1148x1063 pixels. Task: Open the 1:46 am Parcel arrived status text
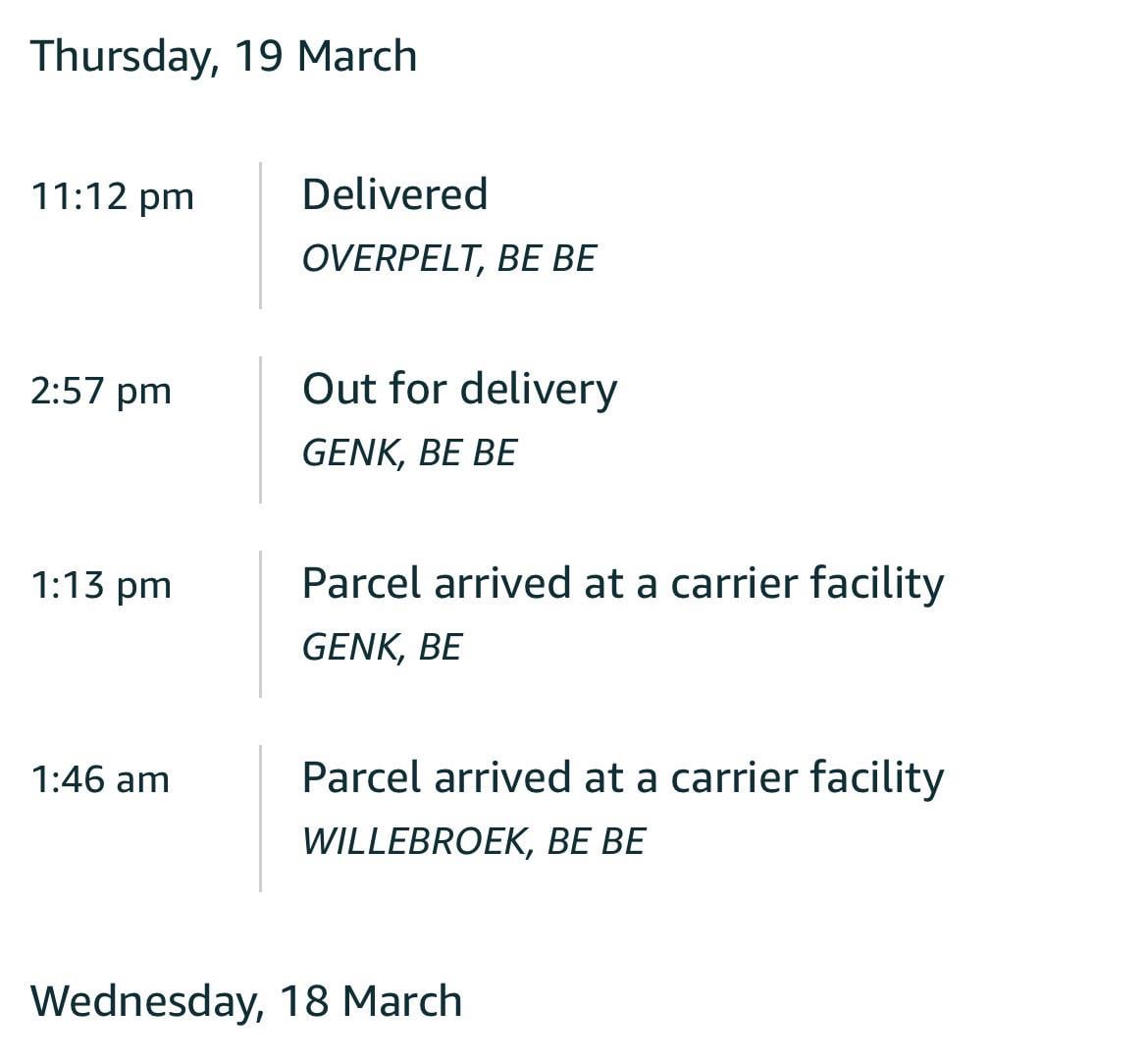tap(622, 777)
